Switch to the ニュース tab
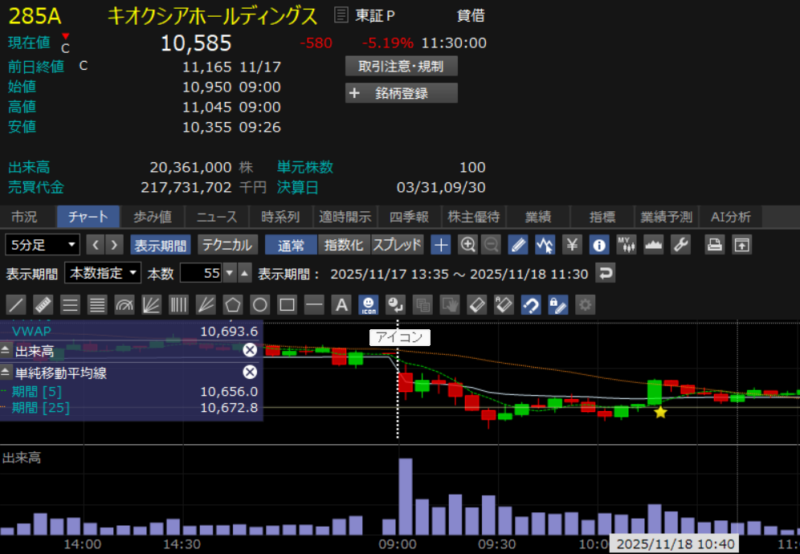 pyautogui.click(x=216, y=217)
